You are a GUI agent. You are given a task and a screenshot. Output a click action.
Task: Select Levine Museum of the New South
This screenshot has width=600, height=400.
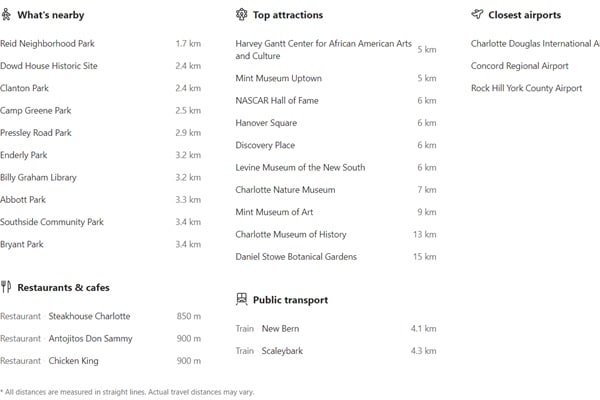coord(300,168)
